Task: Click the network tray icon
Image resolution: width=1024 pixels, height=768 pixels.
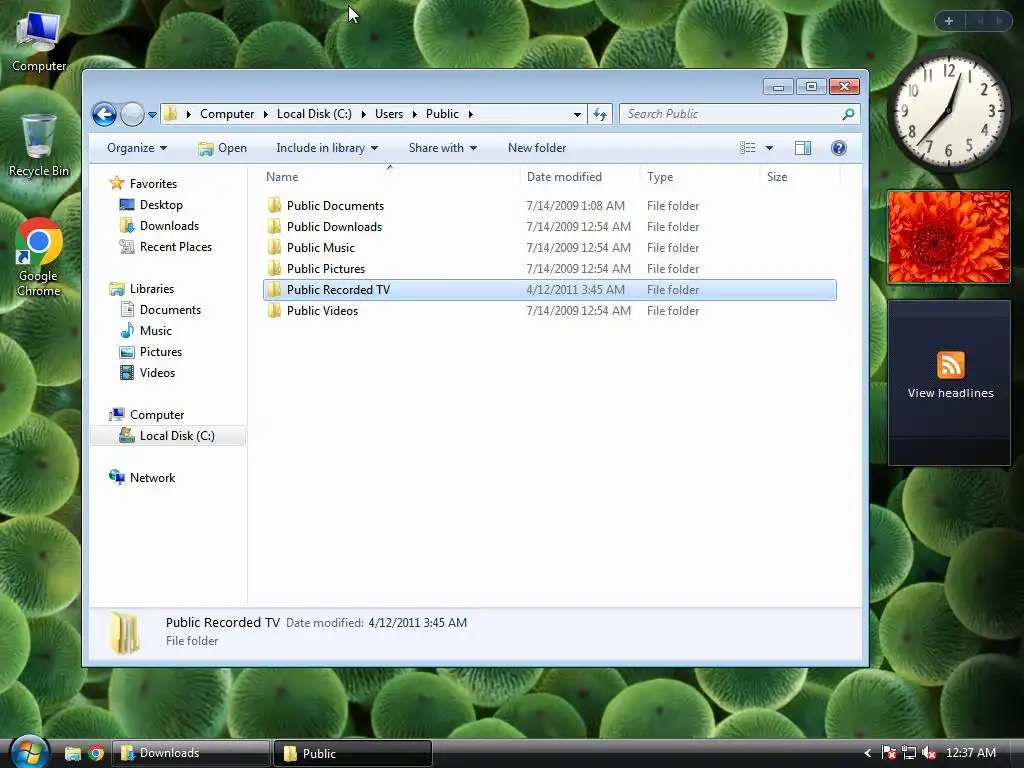Action: click(908, 754)
